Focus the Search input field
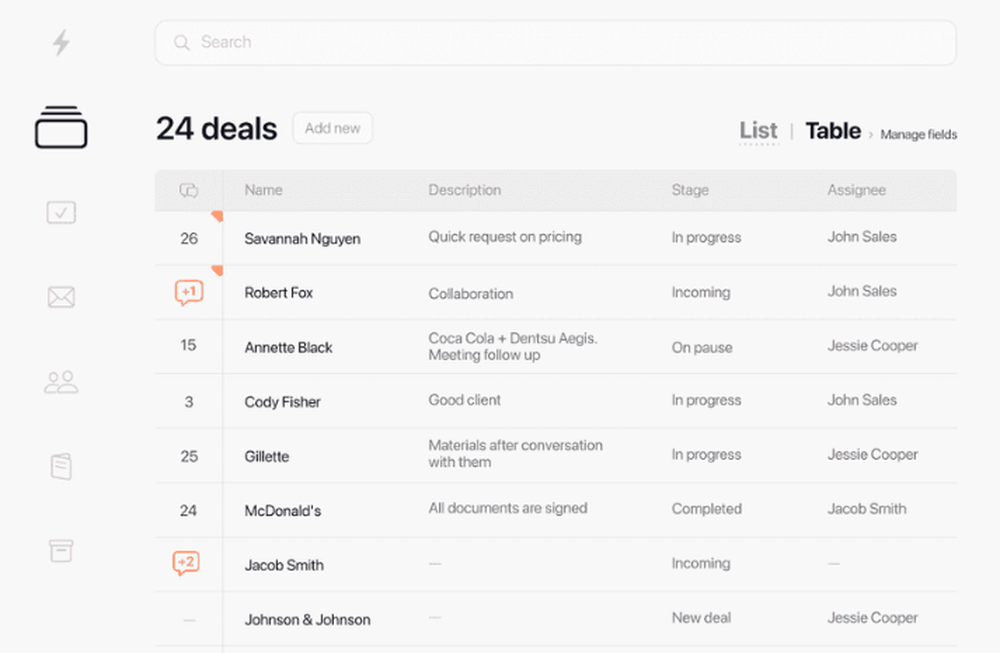The image size is (1000, 653). [555, 43]
